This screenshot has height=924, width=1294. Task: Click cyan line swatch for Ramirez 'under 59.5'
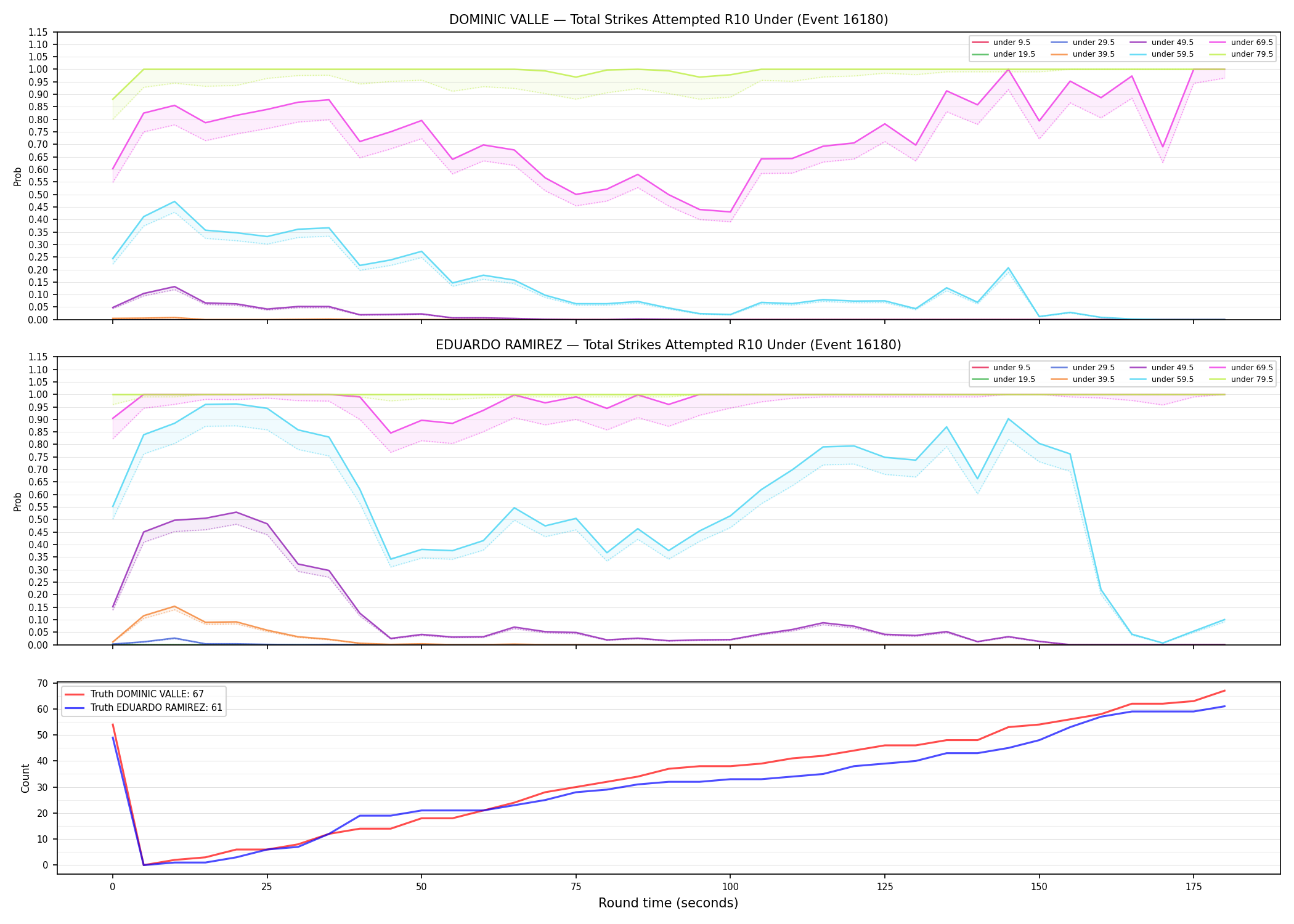click(1139, 379)
